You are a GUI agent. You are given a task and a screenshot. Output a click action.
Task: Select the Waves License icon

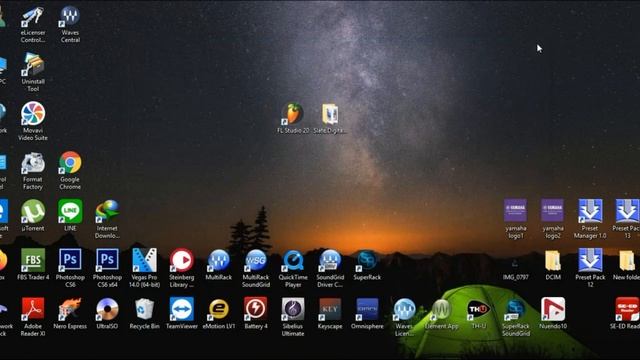(x=404, y=309)
